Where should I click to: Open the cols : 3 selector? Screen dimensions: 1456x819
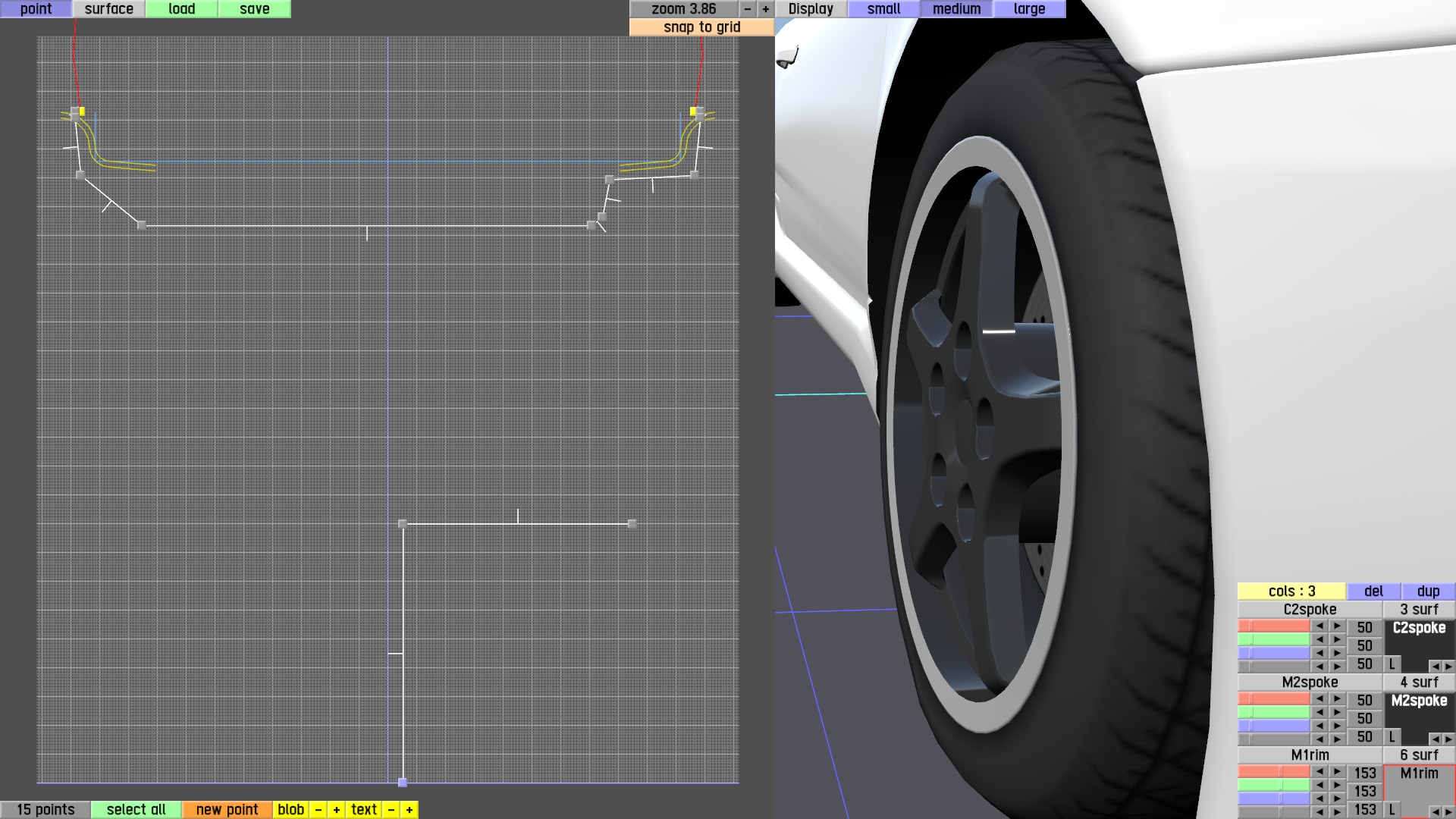tap(1291, 591)
